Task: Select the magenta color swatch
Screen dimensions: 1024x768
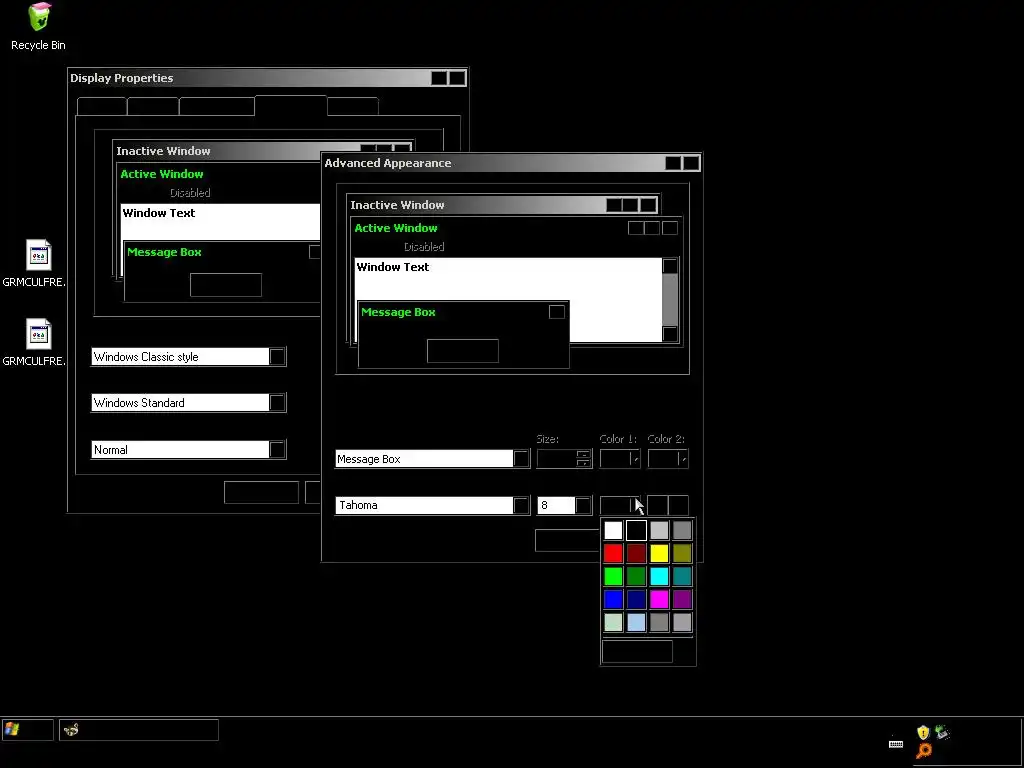Action: [659, 599]
